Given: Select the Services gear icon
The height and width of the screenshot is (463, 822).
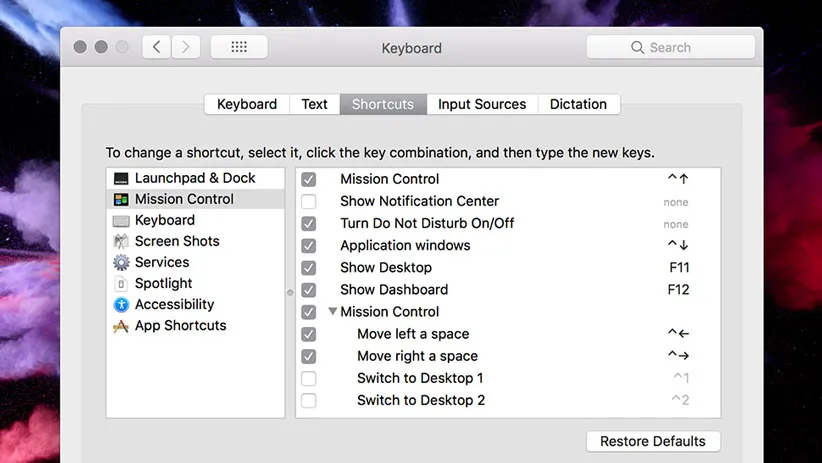Looking at the screenshot, I should (121, 262).
